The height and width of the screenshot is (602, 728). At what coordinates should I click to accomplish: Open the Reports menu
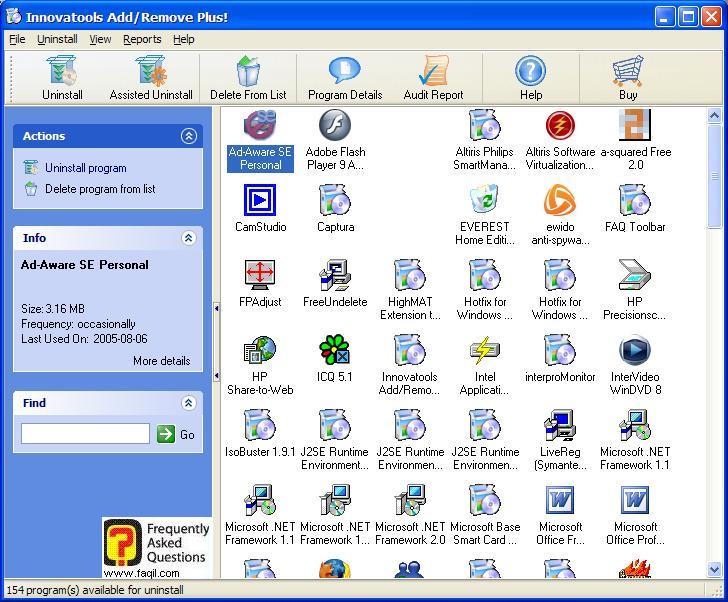pos(142,39)
